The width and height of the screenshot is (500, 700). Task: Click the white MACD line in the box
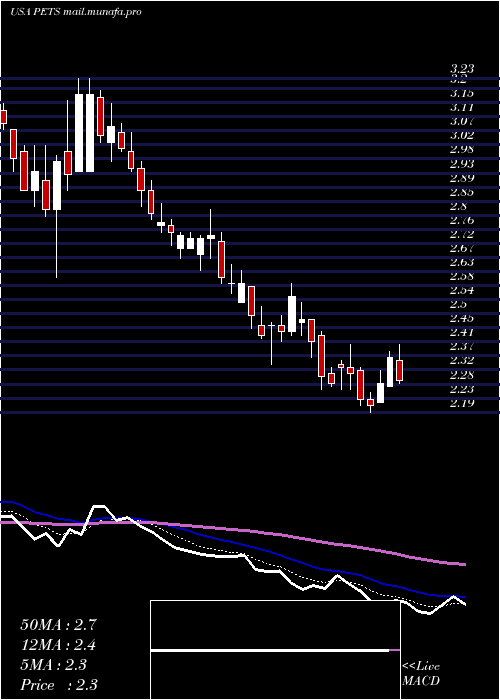(270, 651)
